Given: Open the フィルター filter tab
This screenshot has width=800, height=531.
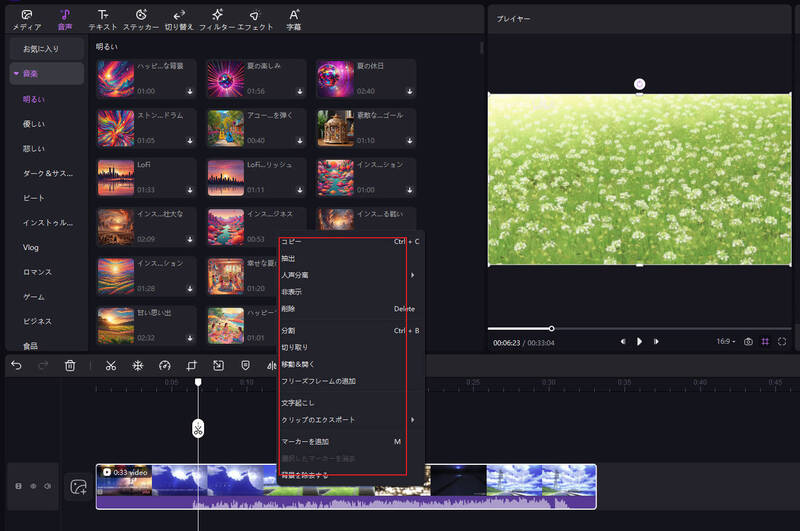Looking at the screenshot, I should click(x=217, y=20).
